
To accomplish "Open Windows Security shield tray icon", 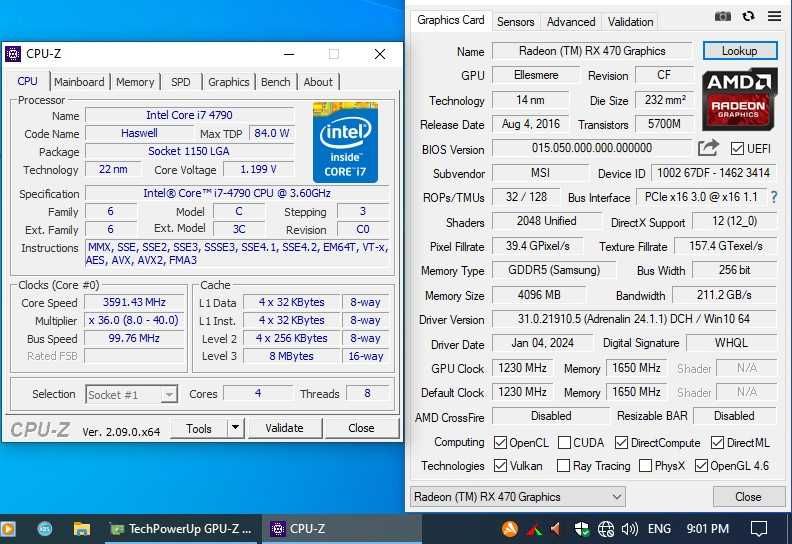I will [582, 529].
